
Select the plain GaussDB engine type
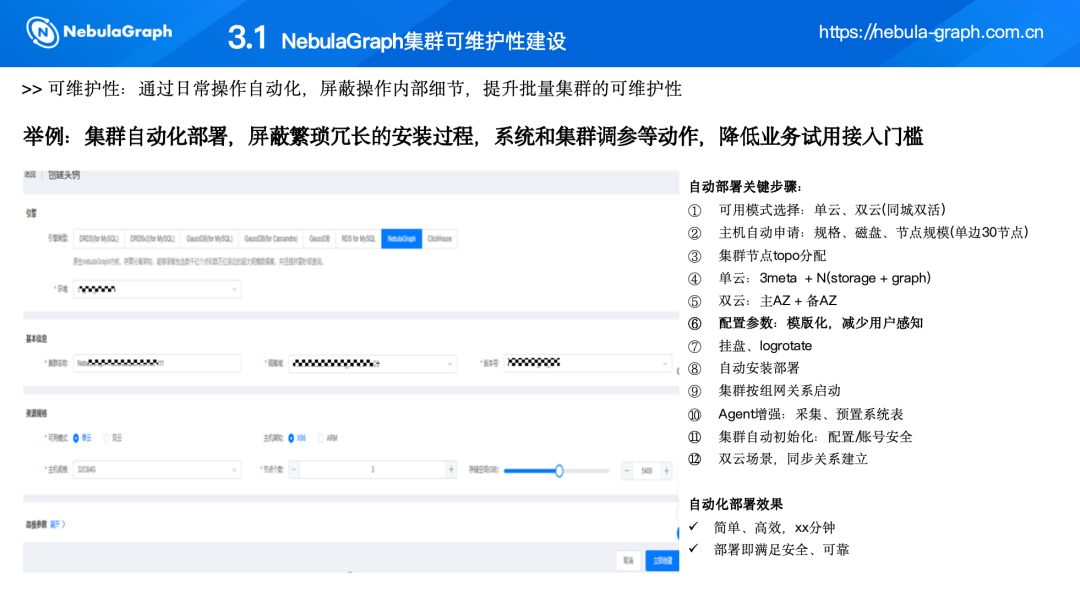coord(320,239)
